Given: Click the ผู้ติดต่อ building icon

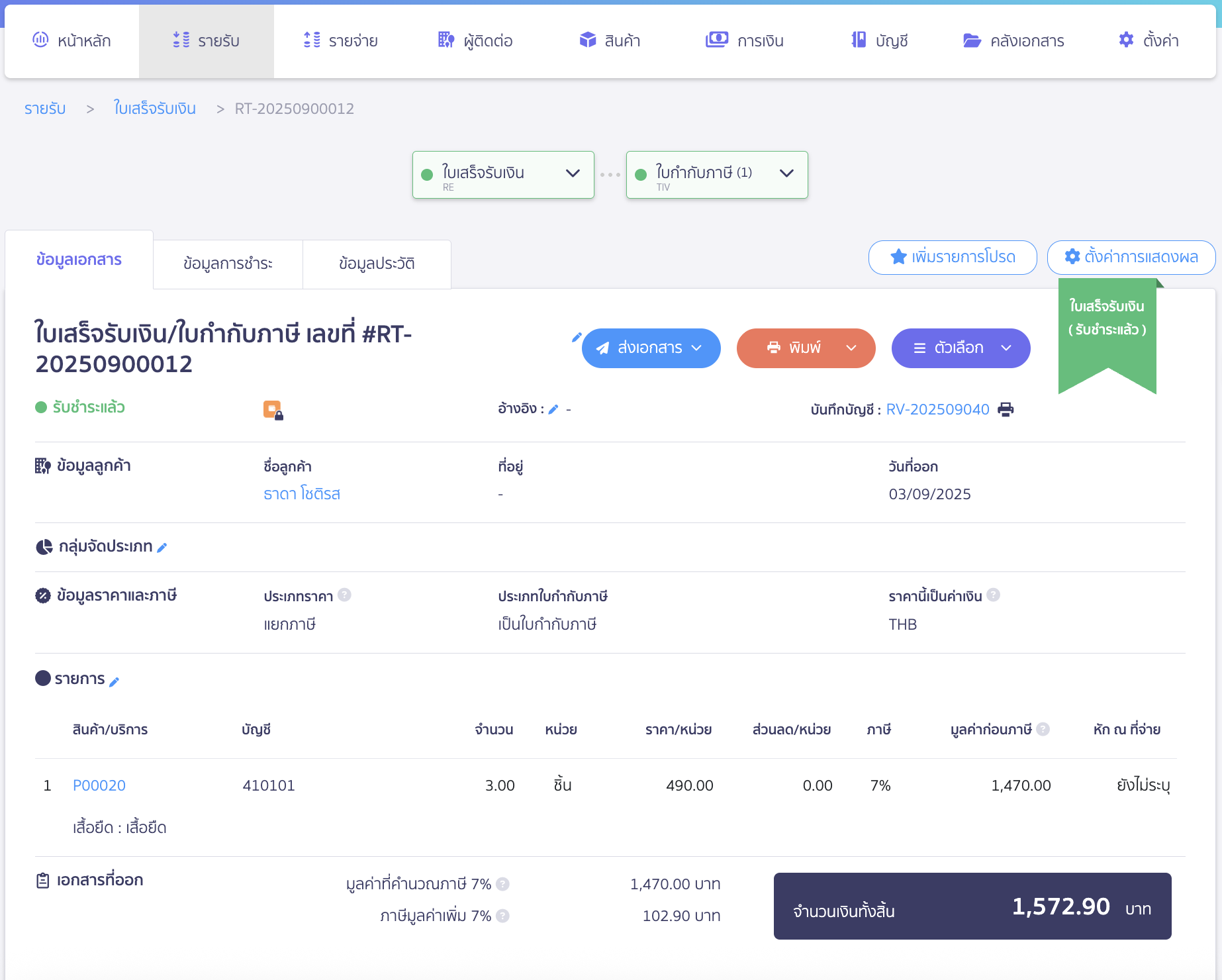Looking at the screenshot, I should 446,40.
